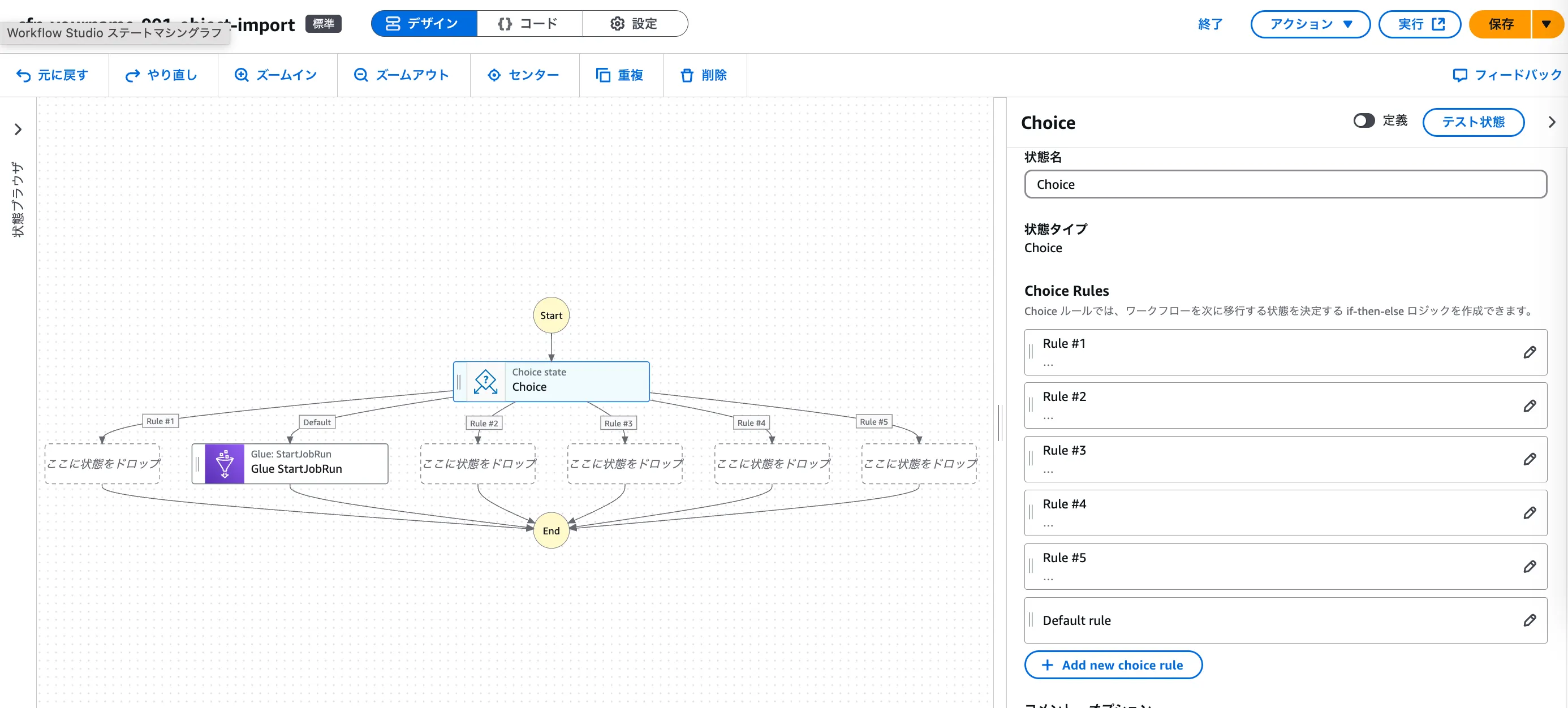
Task: Center the graph with センター icon
Action: coord(494,75)
